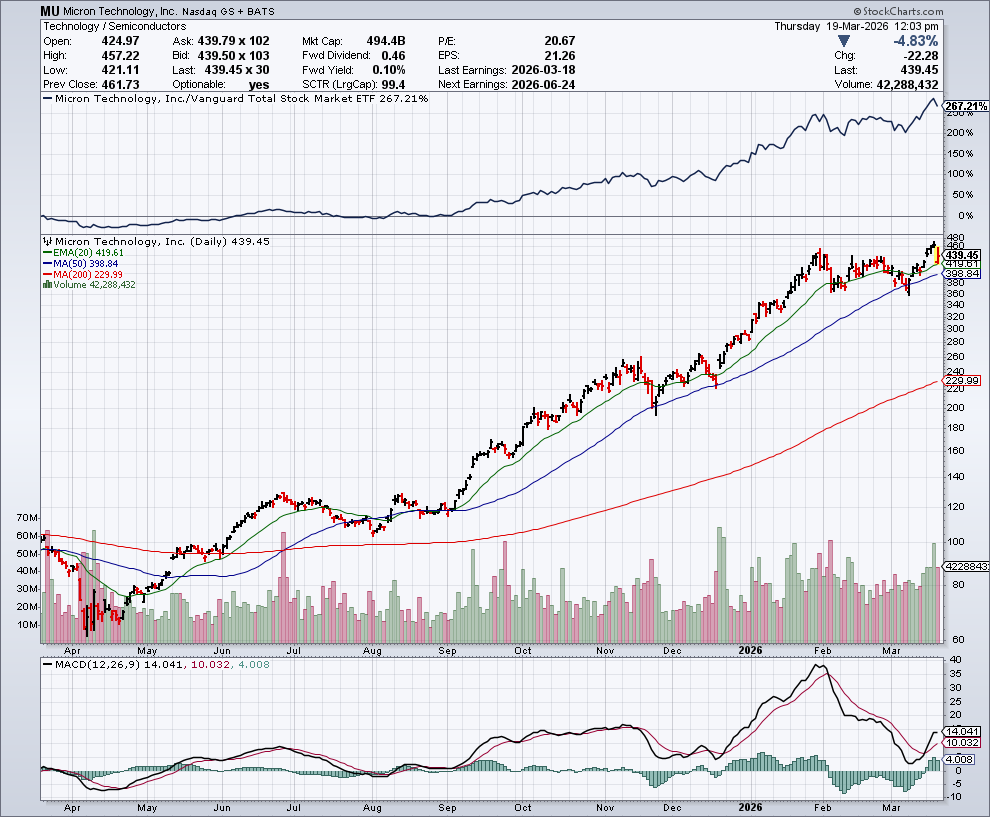Click the blue MA(50) legend line marker
The width and height of the screenshot is (990, 817).
pyautogui.click(x=46, y=264)
